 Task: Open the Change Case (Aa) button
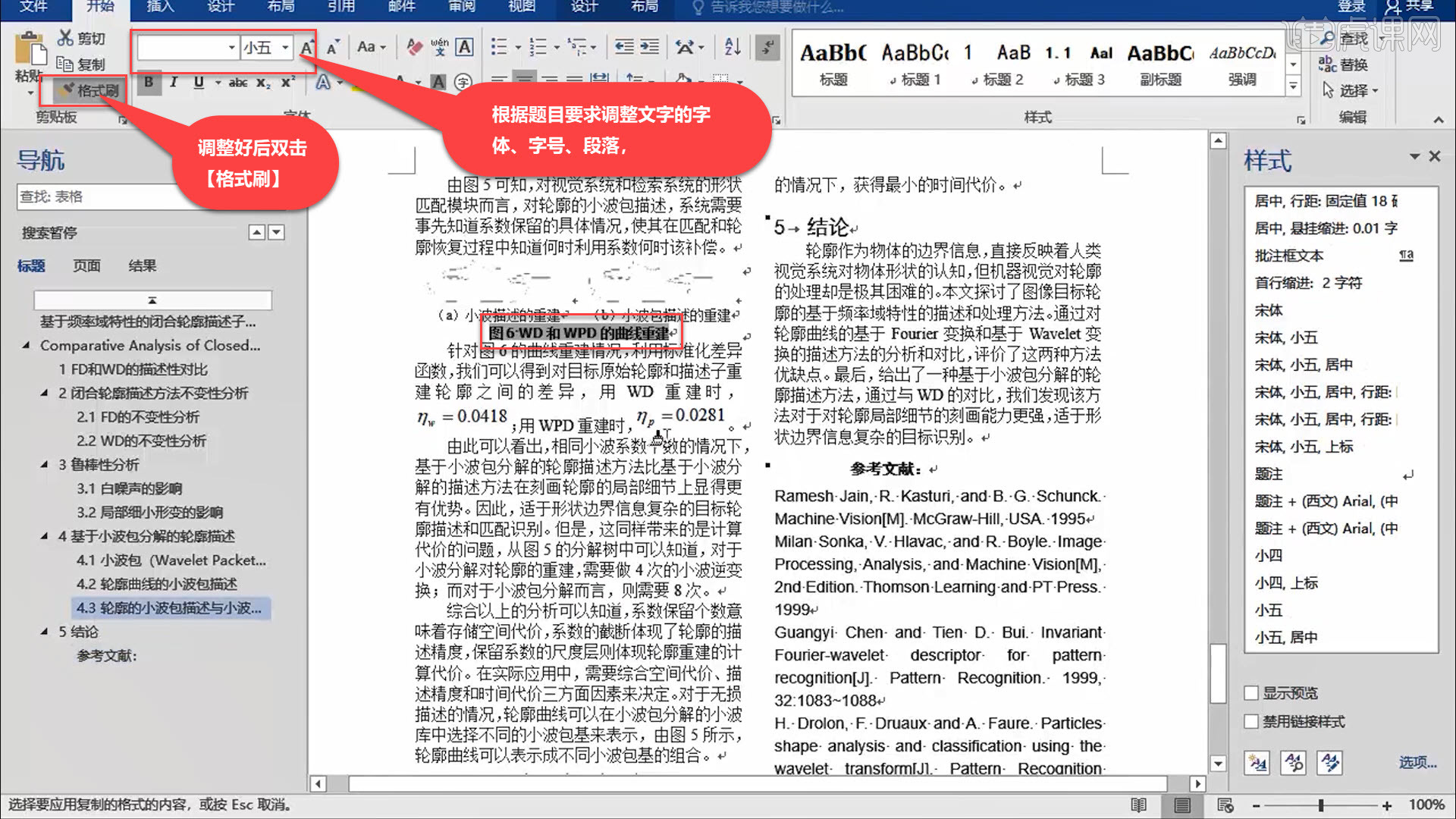coord(371,47)
